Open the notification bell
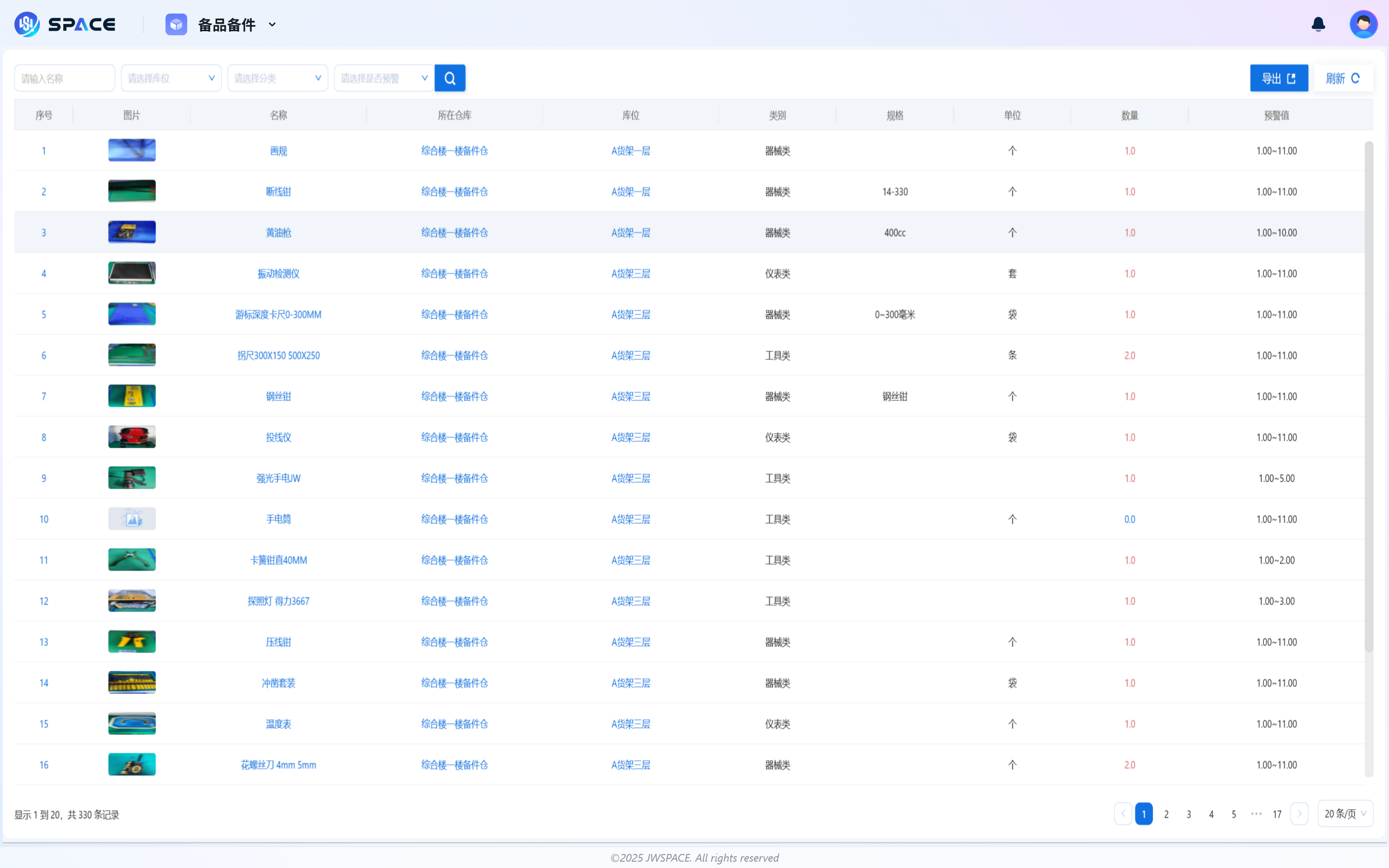Screen dimensions: 1389x868 [1318, 25]
